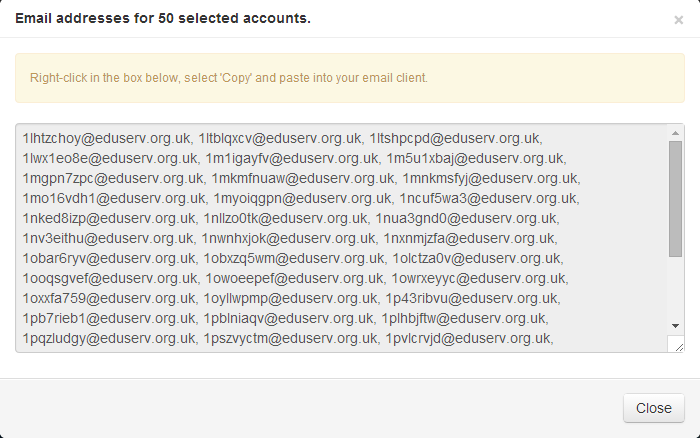This screenshot has height=438, width=700.
Task: Dismiss dialog with the top-right X icon
Action: (679, 19)
